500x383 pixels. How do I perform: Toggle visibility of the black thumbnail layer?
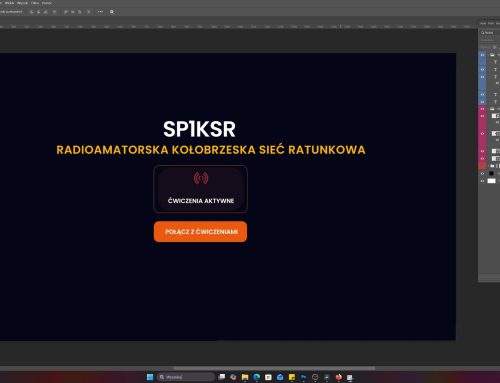[x=482, y=173]
